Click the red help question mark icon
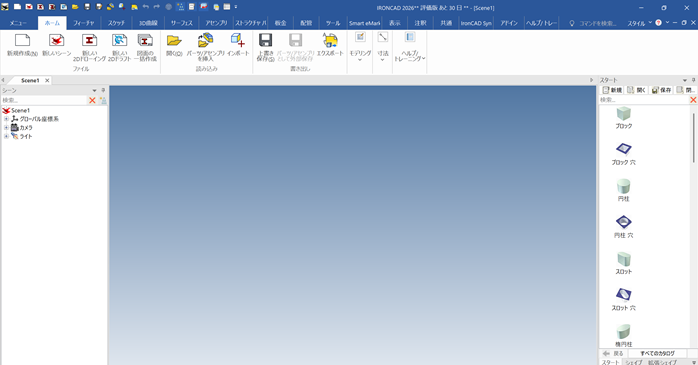698x365 pixels. pos(658,23)
